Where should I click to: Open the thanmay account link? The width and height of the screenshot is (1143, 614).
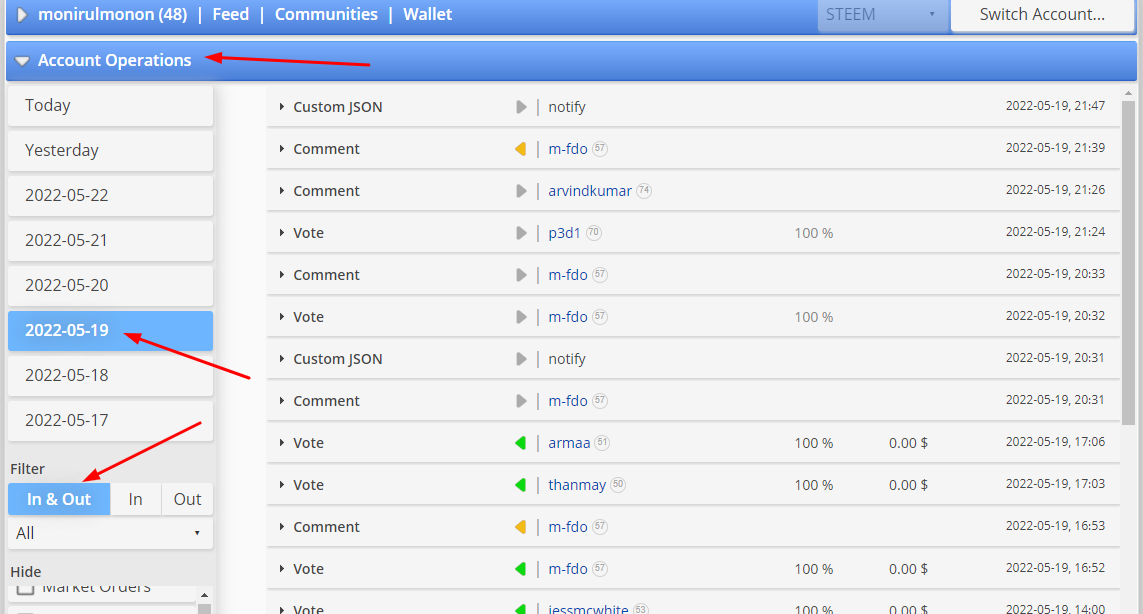[x=577, y=485]
